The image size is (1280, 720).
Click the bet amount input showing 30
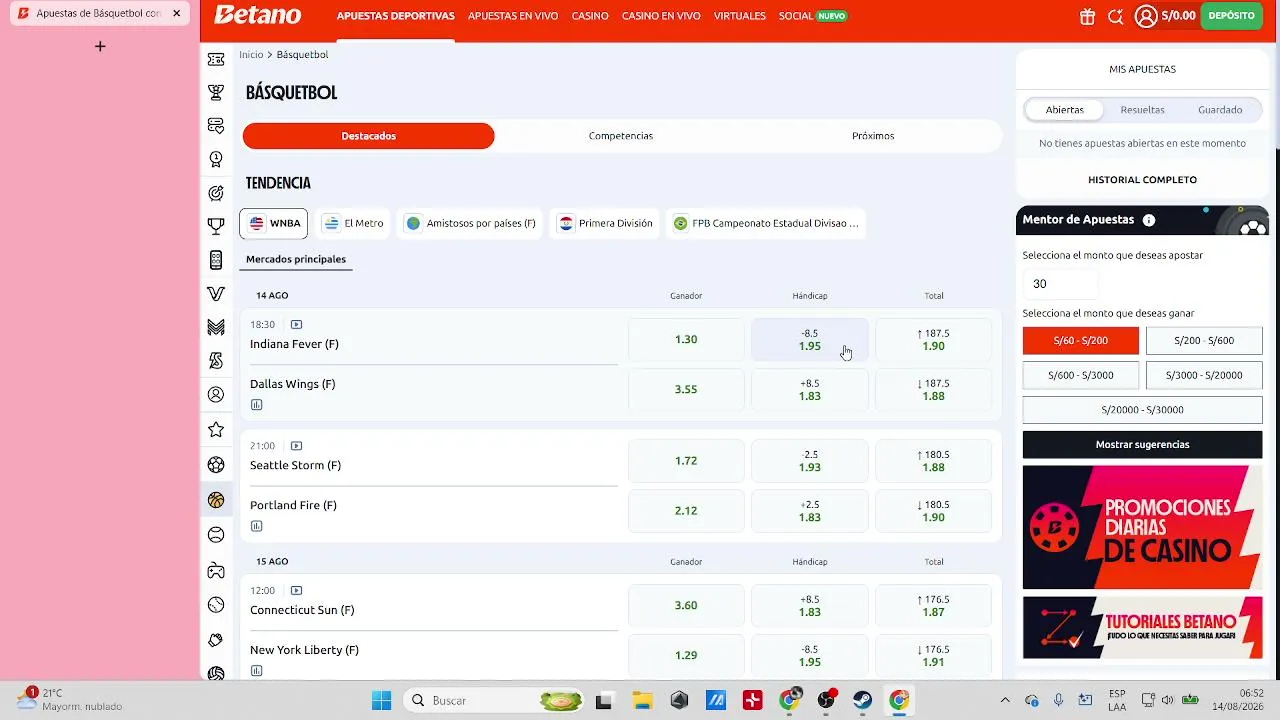pos(1060,284)
